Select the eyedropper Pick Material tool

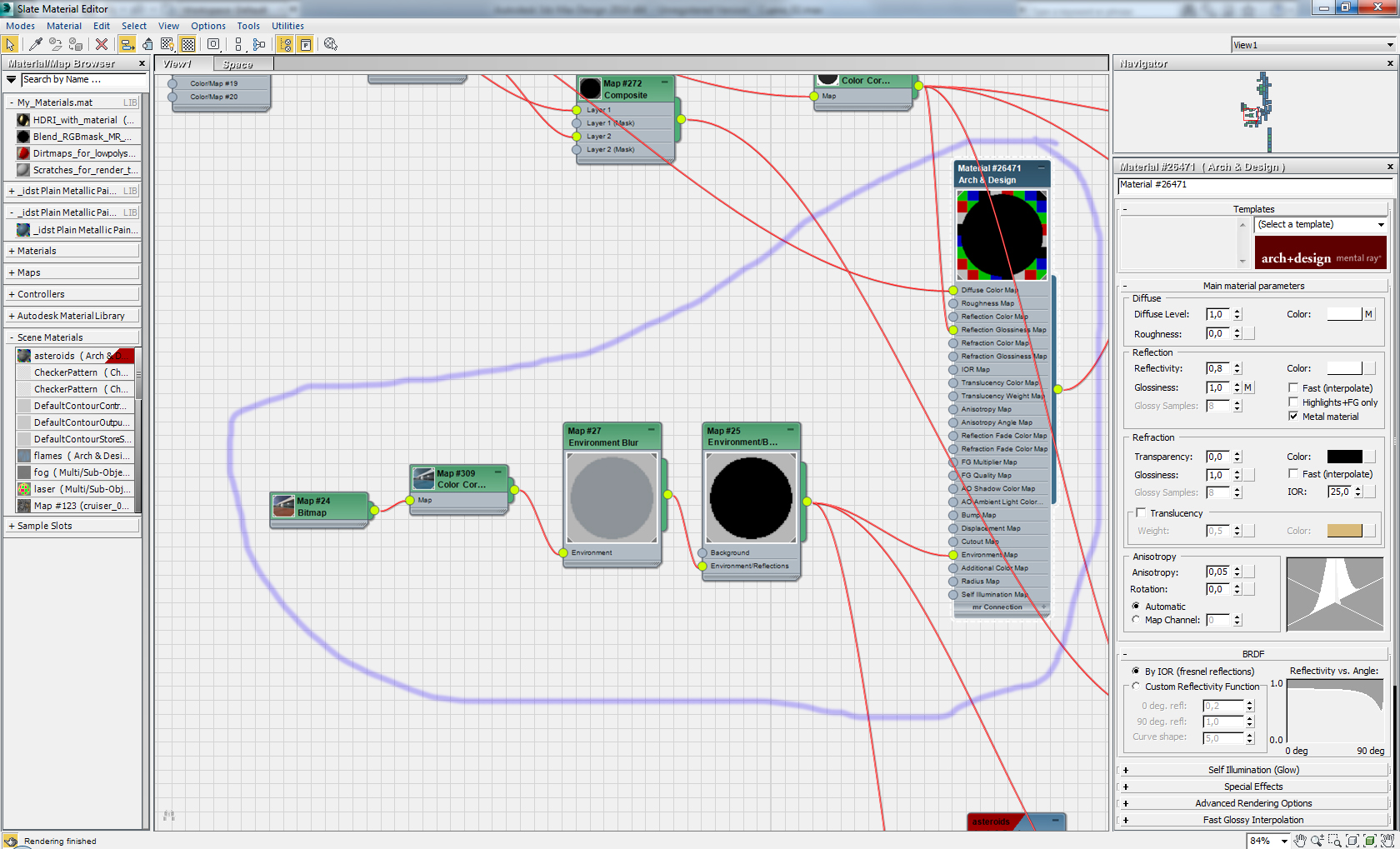coord(36,44)
